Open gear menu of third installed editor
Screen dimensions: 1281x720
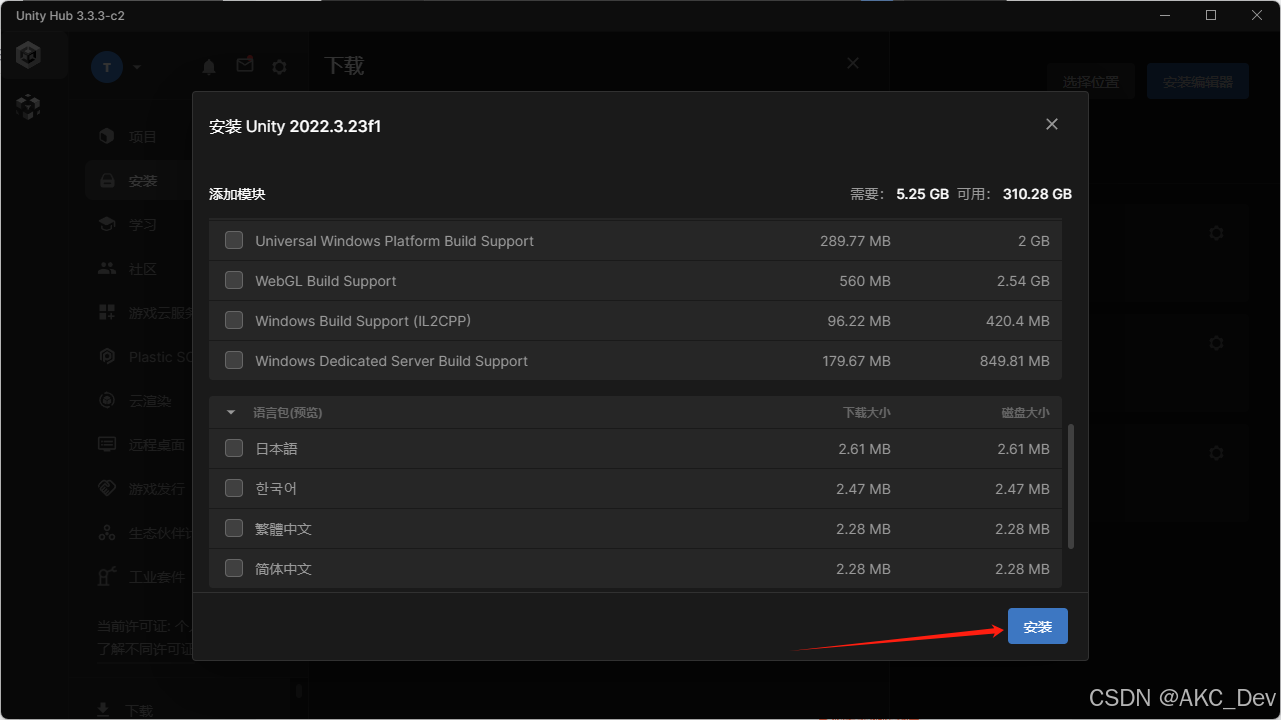tap(1216, 453)
